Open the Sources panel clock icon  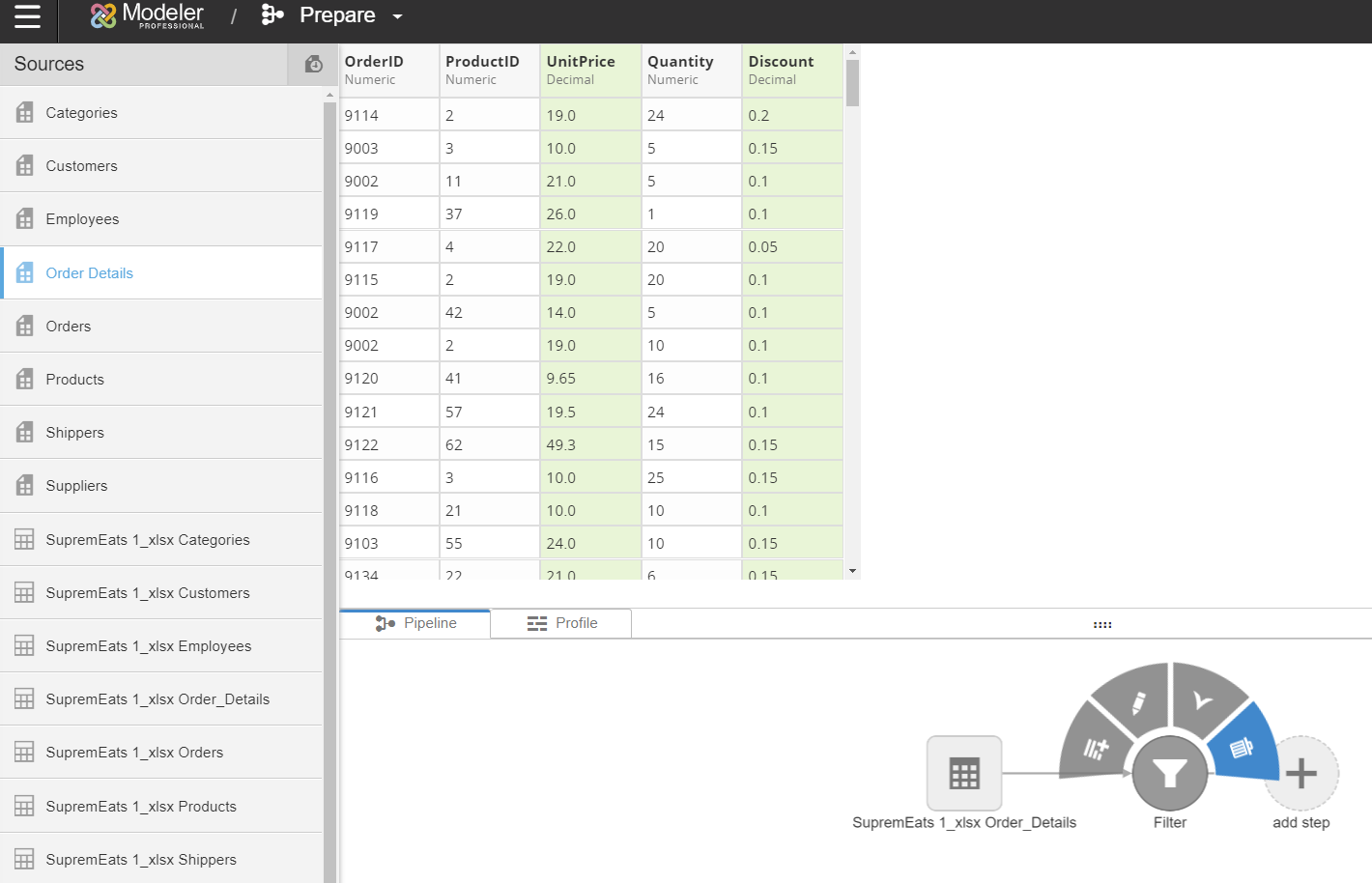[x=313, y=65]
